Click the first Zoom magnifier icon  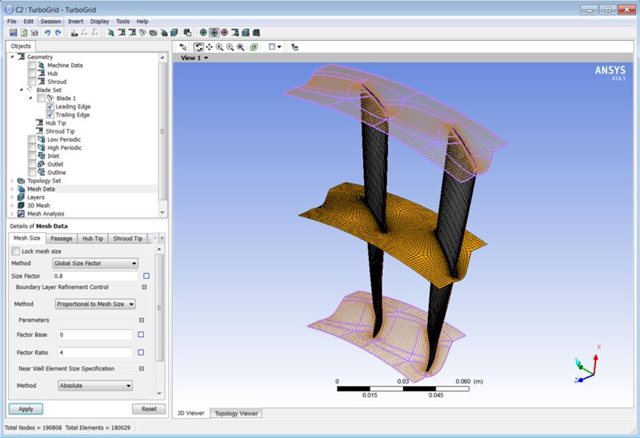pyautogui.click(x=220, y=47)
